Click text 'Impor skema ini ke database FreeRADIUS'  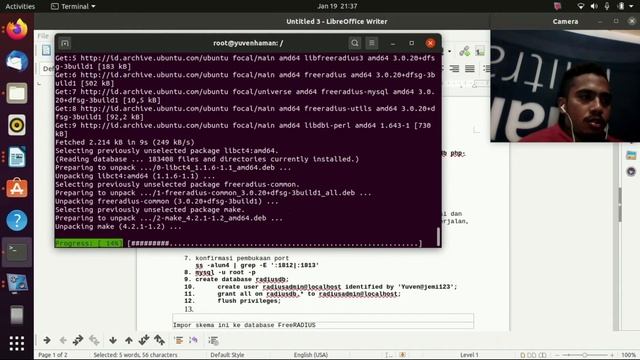(244, 325)
